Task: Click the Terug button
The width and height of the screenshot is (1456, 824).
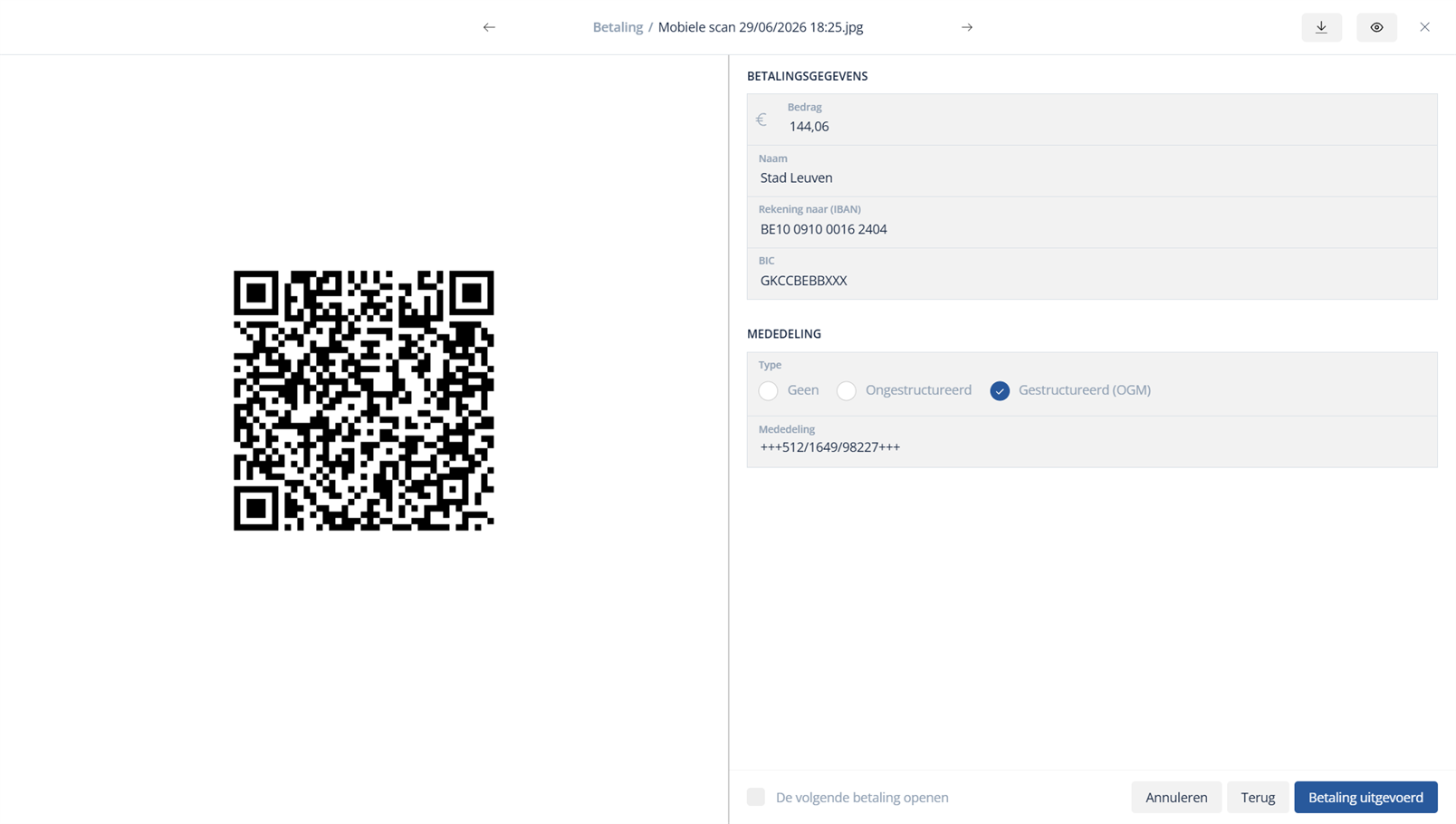Action: 1258,797
